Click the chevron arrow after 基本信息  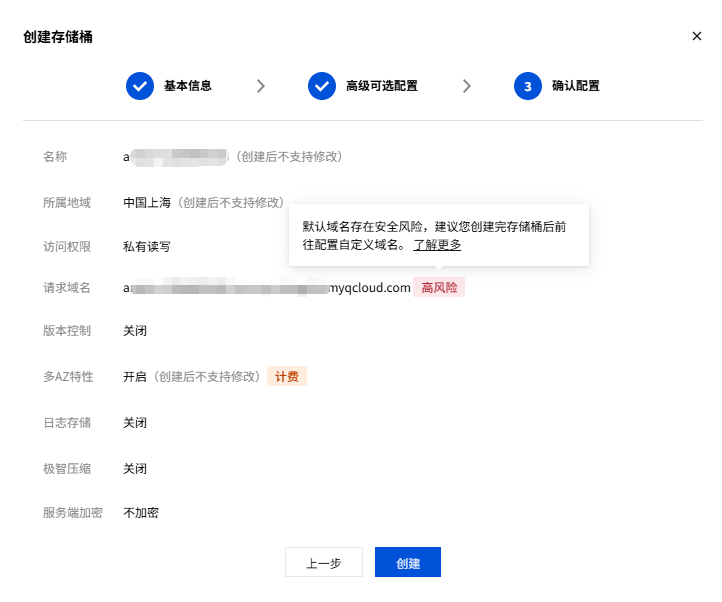pyautogui.click(x=261, y=86)
